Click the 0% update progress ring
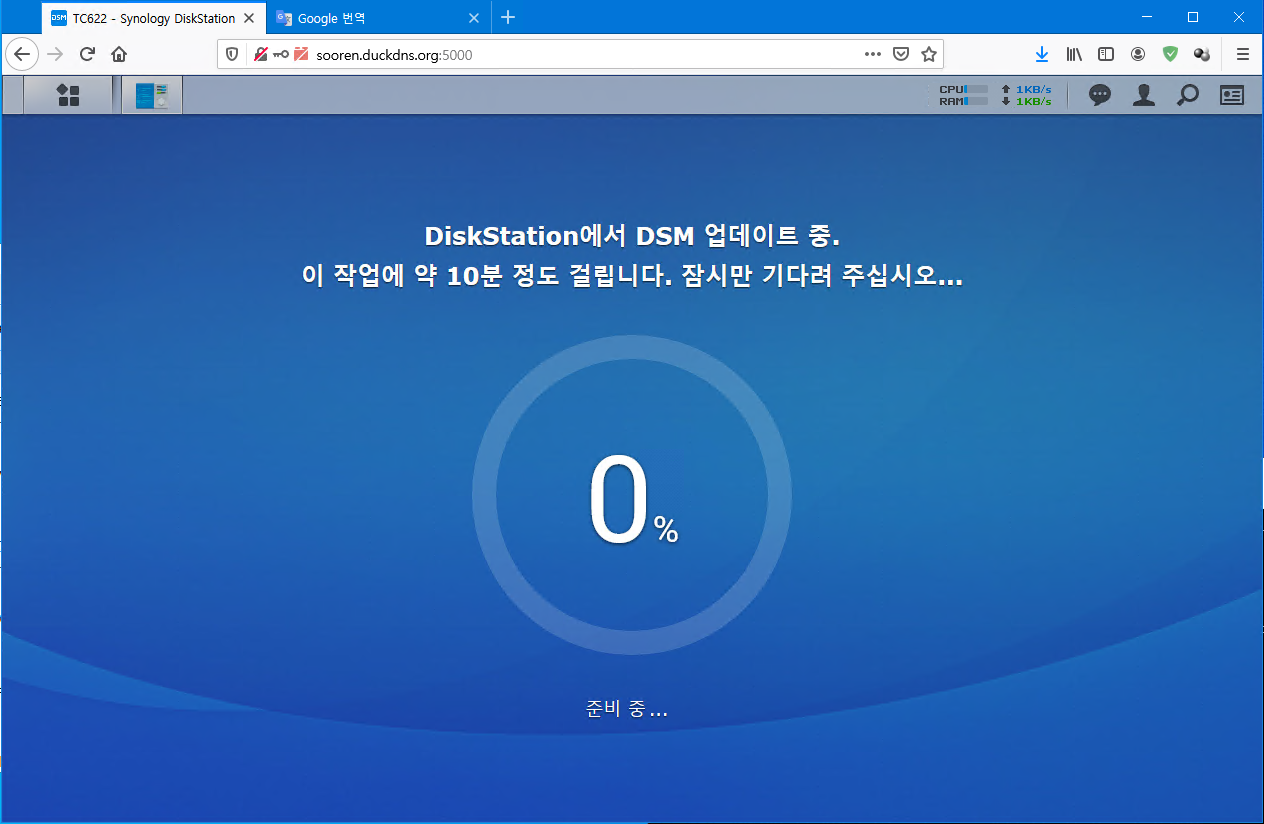1264x824 pixels. tap(632, 496)
